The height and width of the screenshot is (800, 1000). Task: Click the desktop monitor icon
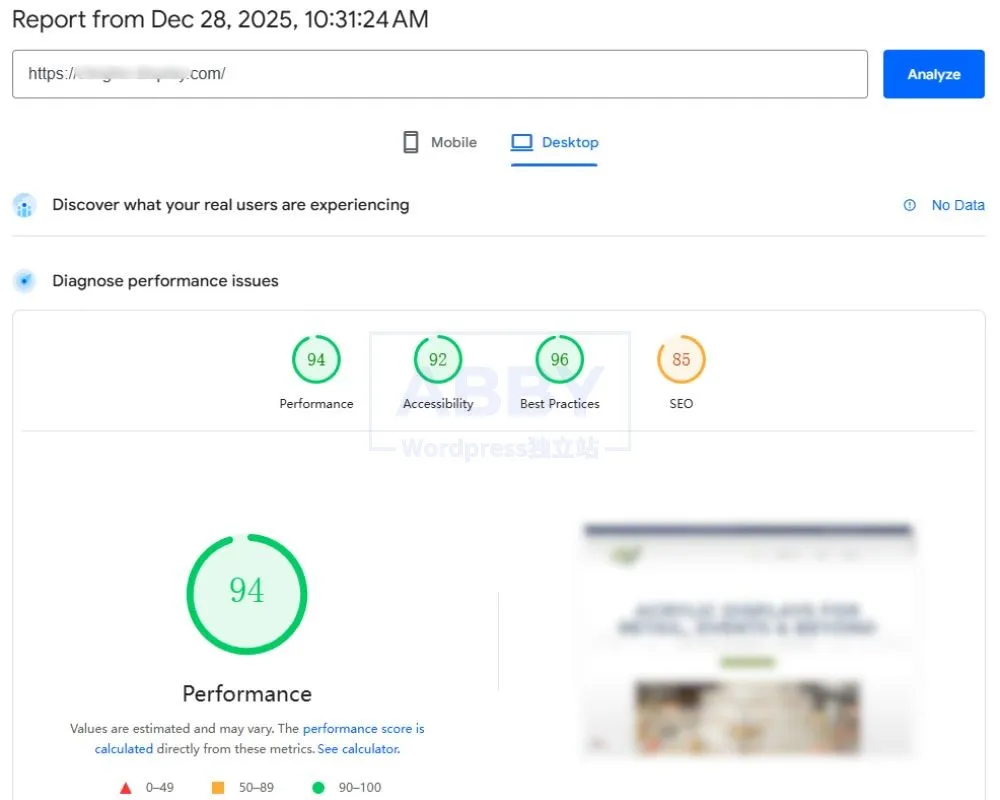[522, 142]
